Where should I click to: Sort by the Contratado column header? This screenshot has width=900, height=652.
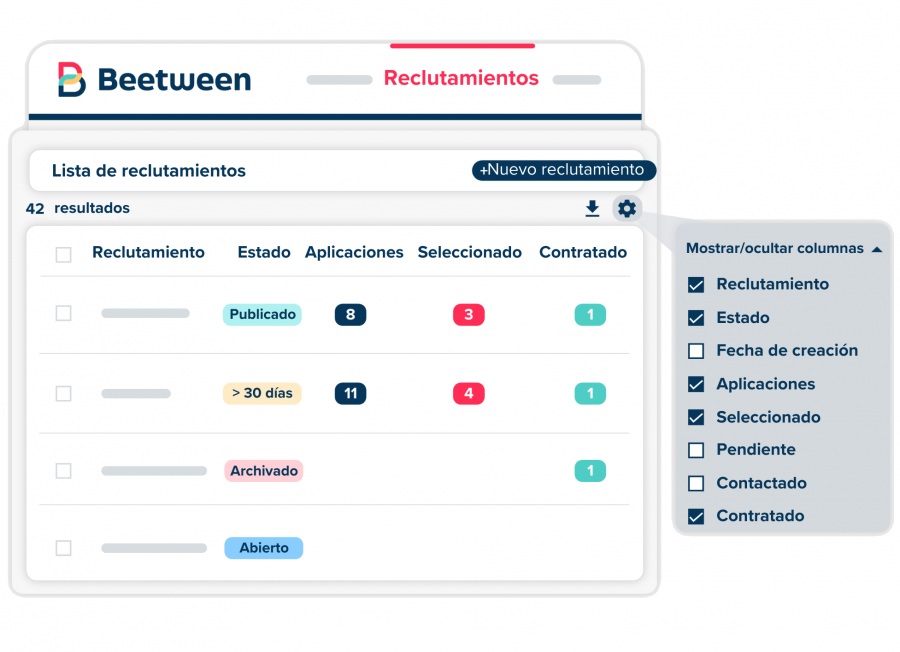click(583, 253)
